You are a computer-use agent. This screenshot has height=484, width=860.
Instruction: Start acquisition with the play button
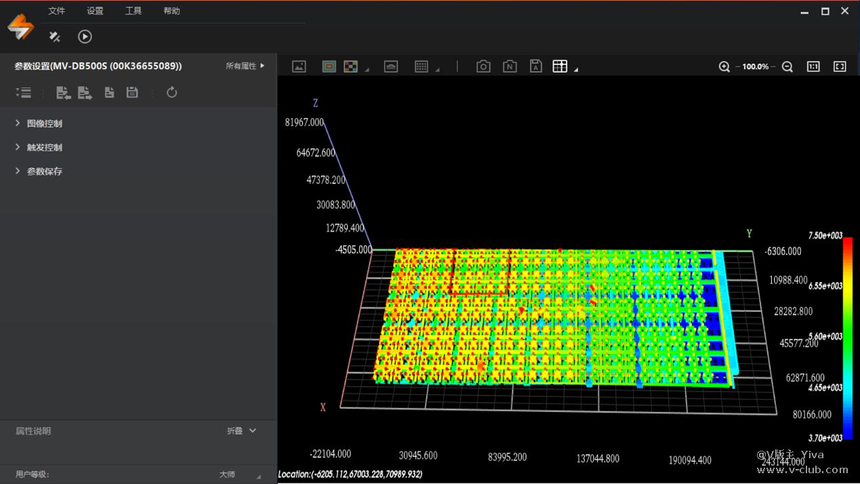coord(84,37)
